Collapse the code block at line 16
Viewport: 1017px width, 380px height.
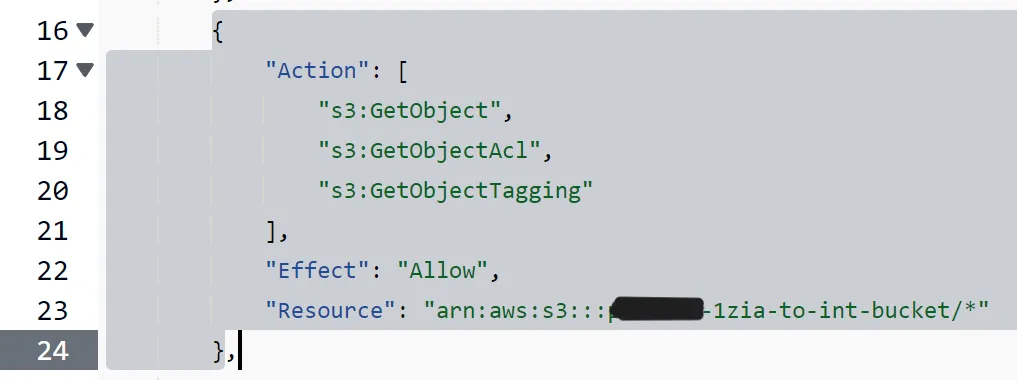85,29
